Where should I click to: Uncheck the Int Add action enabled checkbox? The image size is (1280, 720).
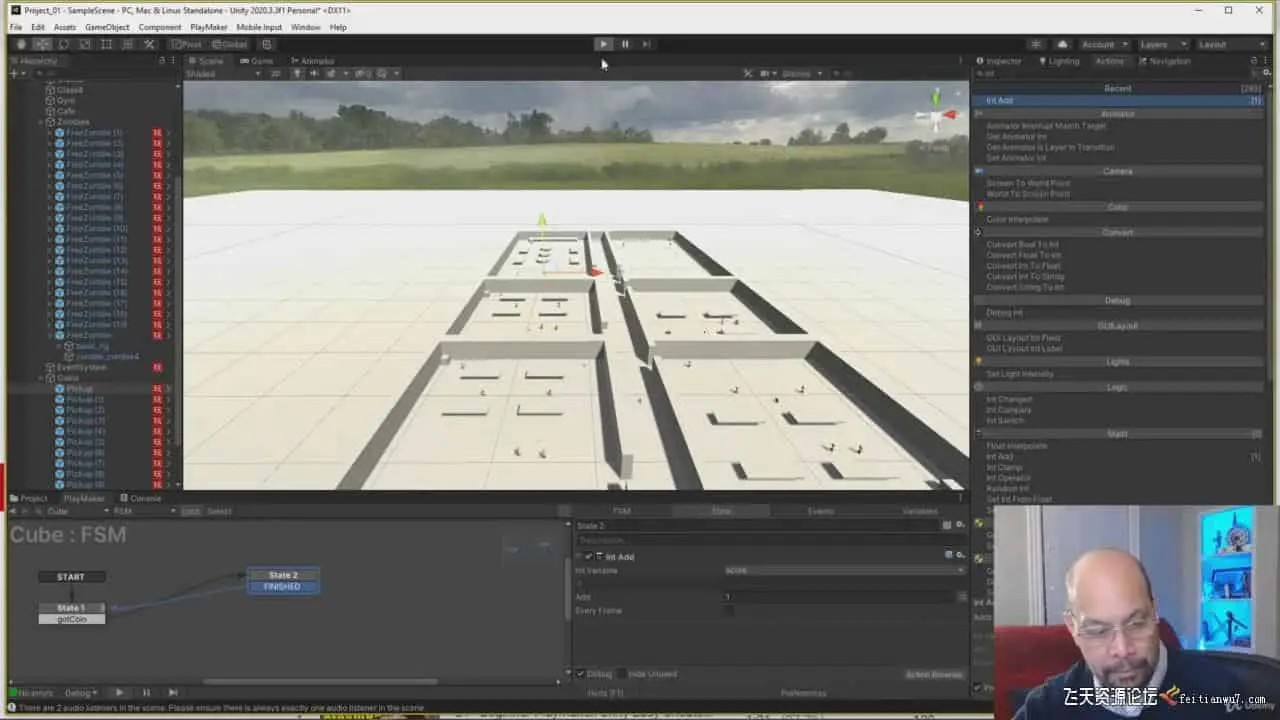pyautogui.click(x=589, y=556)
